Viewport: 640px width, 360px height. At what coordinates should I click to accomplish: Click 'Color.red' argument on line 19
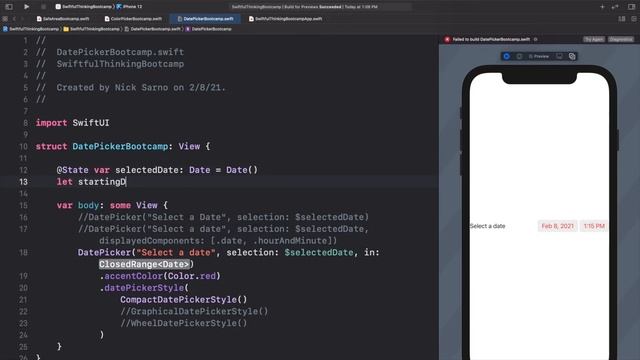[x=192, y=276]
